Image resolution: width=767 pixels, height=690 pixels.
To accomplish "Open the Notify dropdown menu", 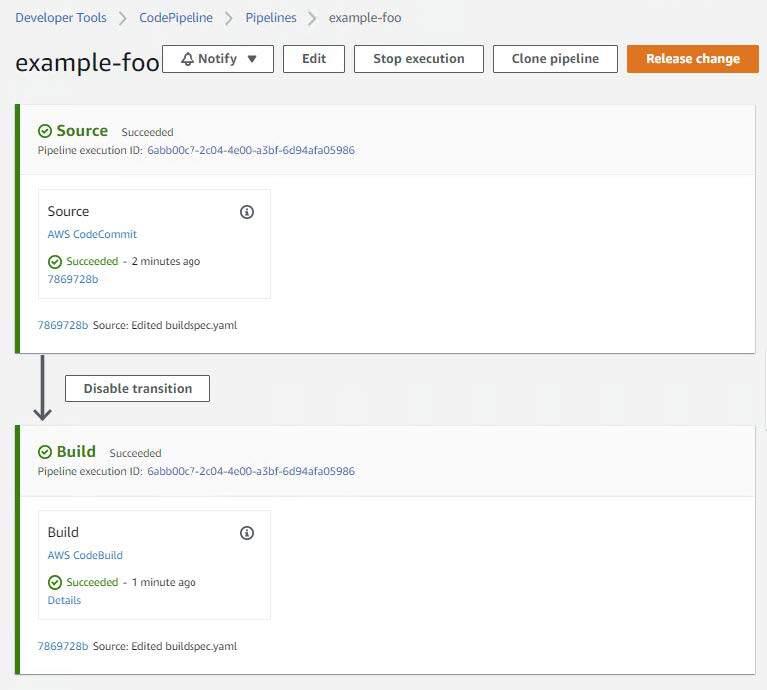I will 218,59.
